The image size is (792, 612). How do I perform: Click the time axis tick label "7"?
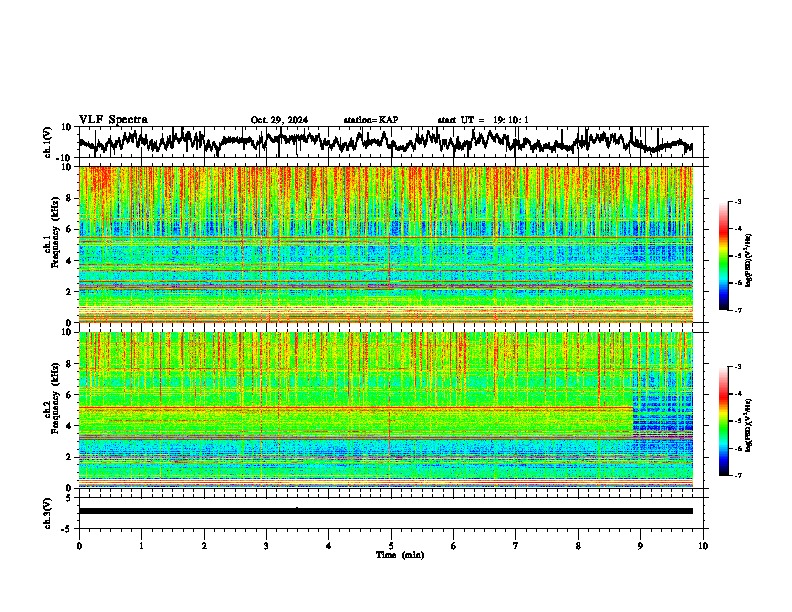coord(516,546)
